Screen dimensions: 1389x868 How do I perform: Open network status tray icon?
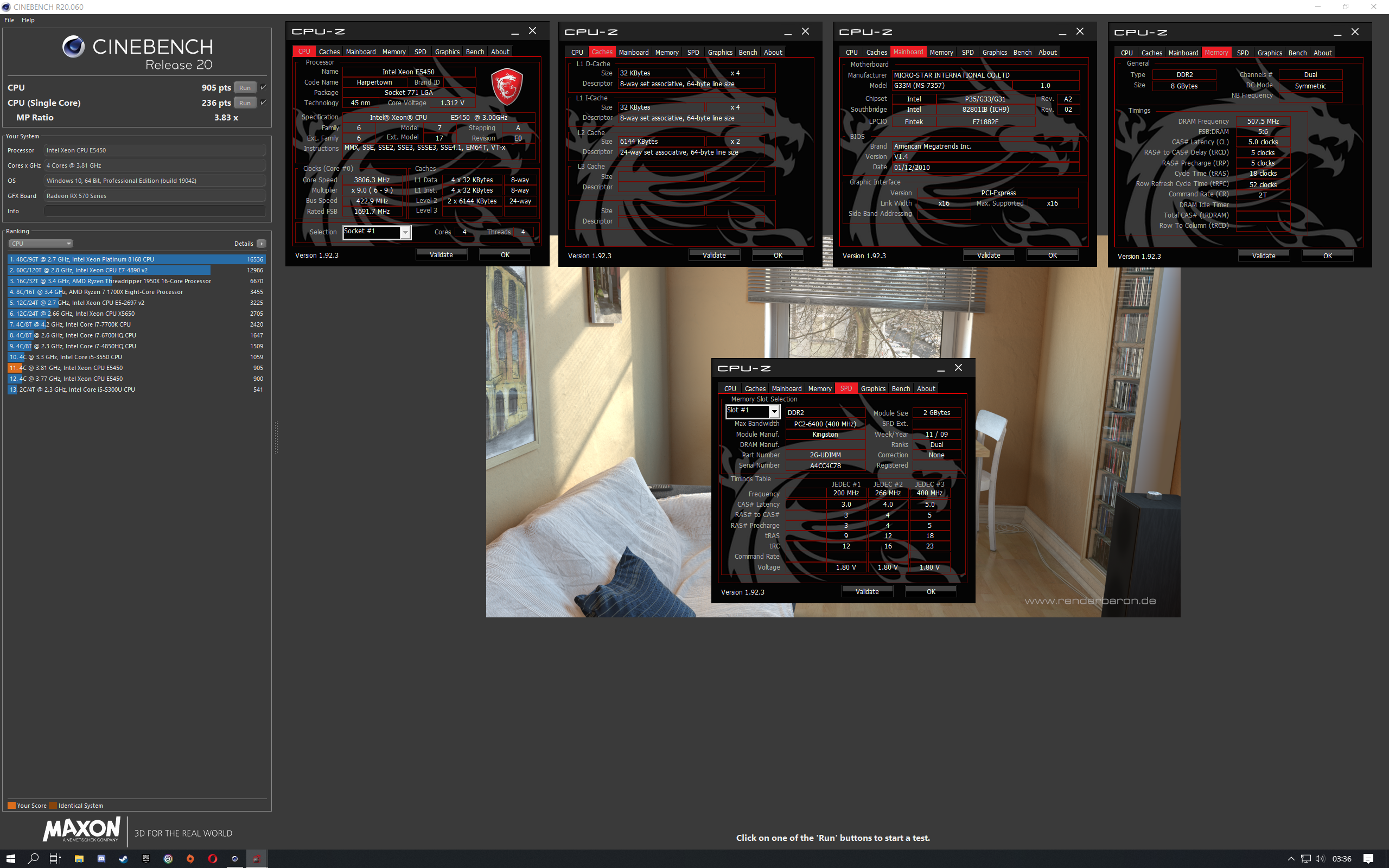tap(1306, 859)
